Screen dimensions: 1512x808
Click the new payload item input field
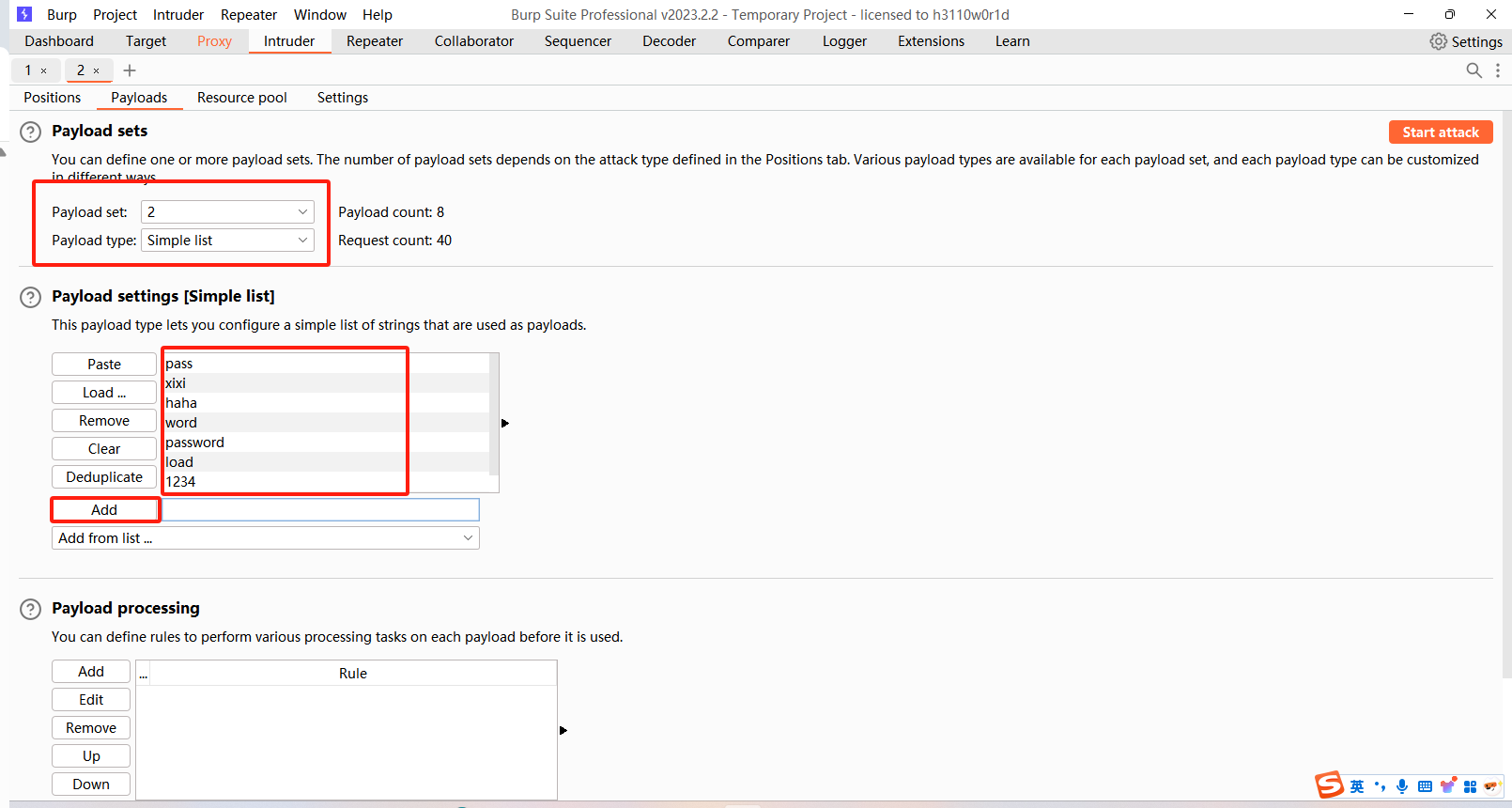(x=321, y=510)
